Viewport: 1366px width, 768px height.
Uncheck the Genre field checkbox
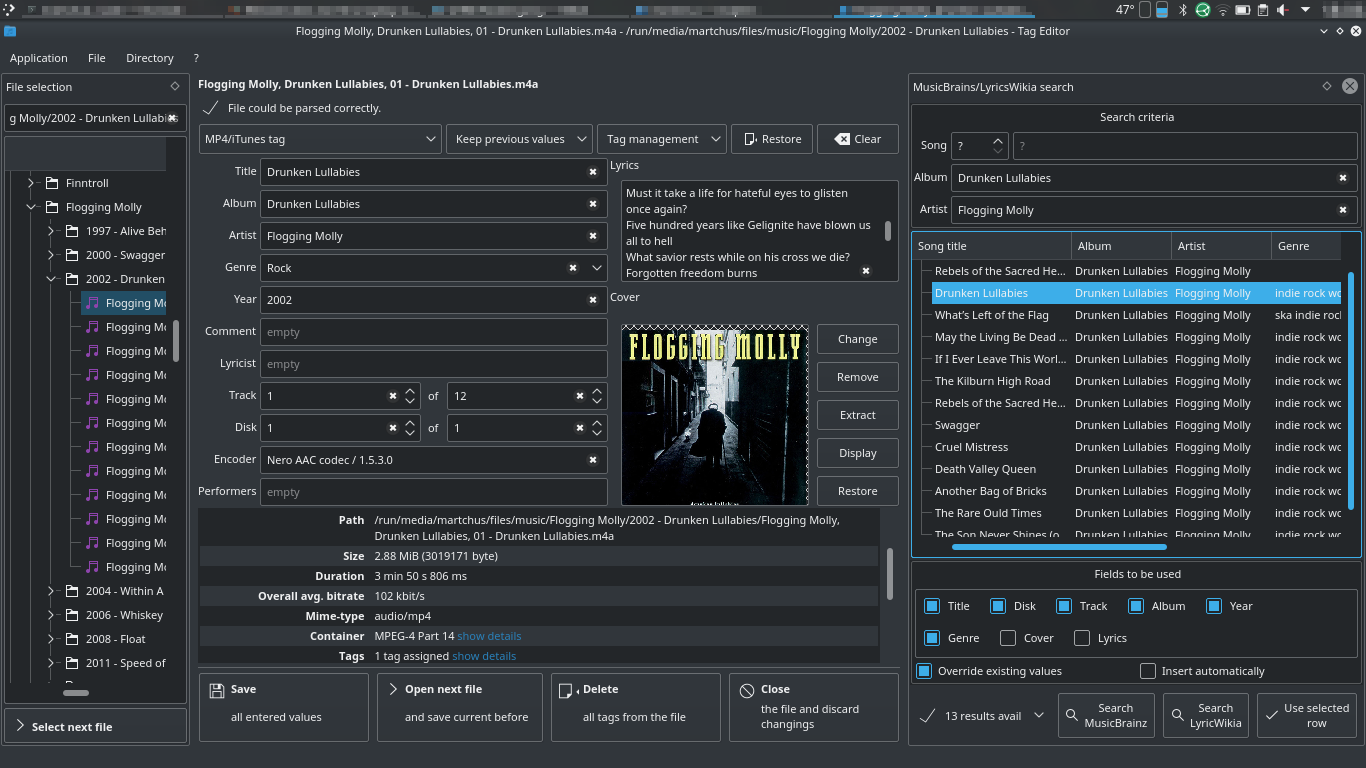pos(932,638)
